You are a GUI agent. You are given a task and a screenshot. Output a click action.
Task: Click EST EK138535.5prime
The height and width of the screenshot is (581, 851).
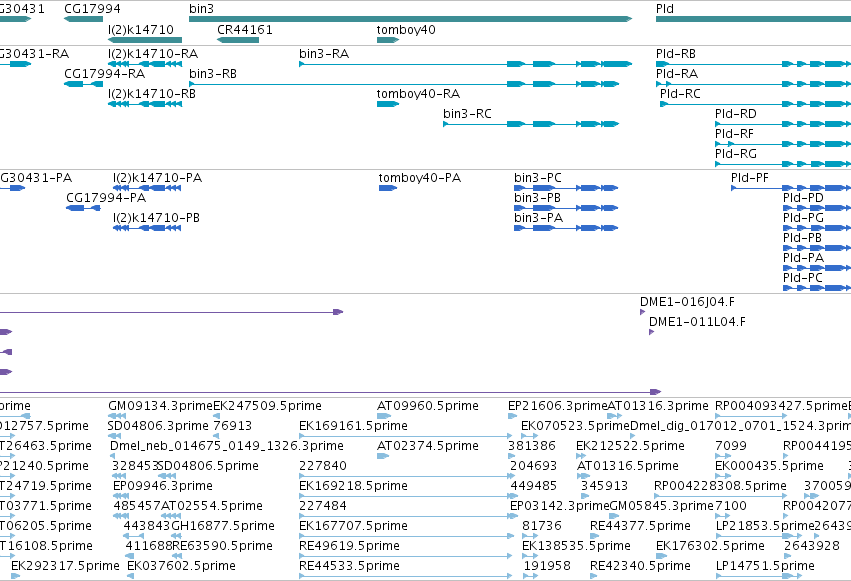[x=529, y=556]
